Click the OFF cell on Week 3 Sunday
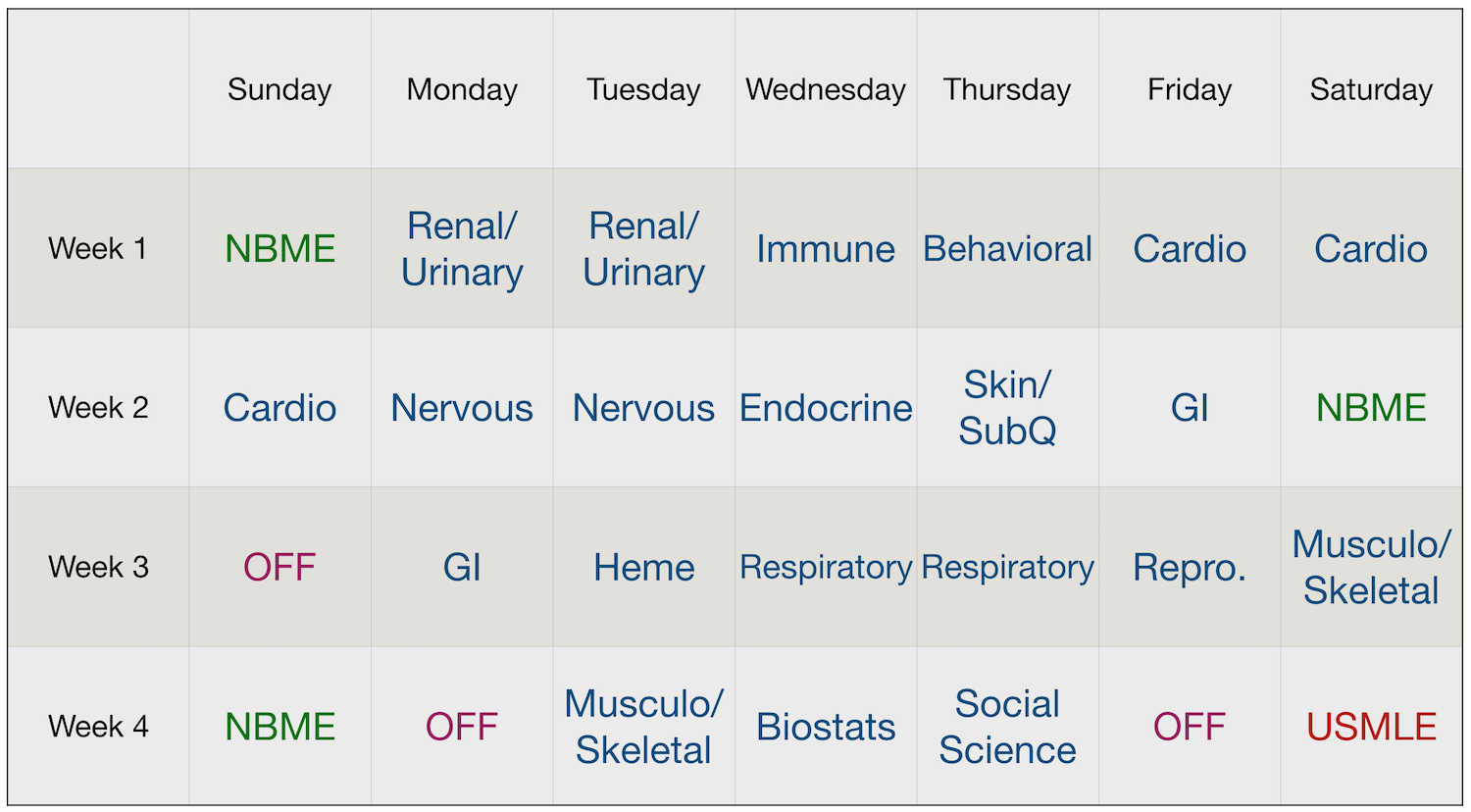This screenshot has width=1471, height=812. click(279, 567)
